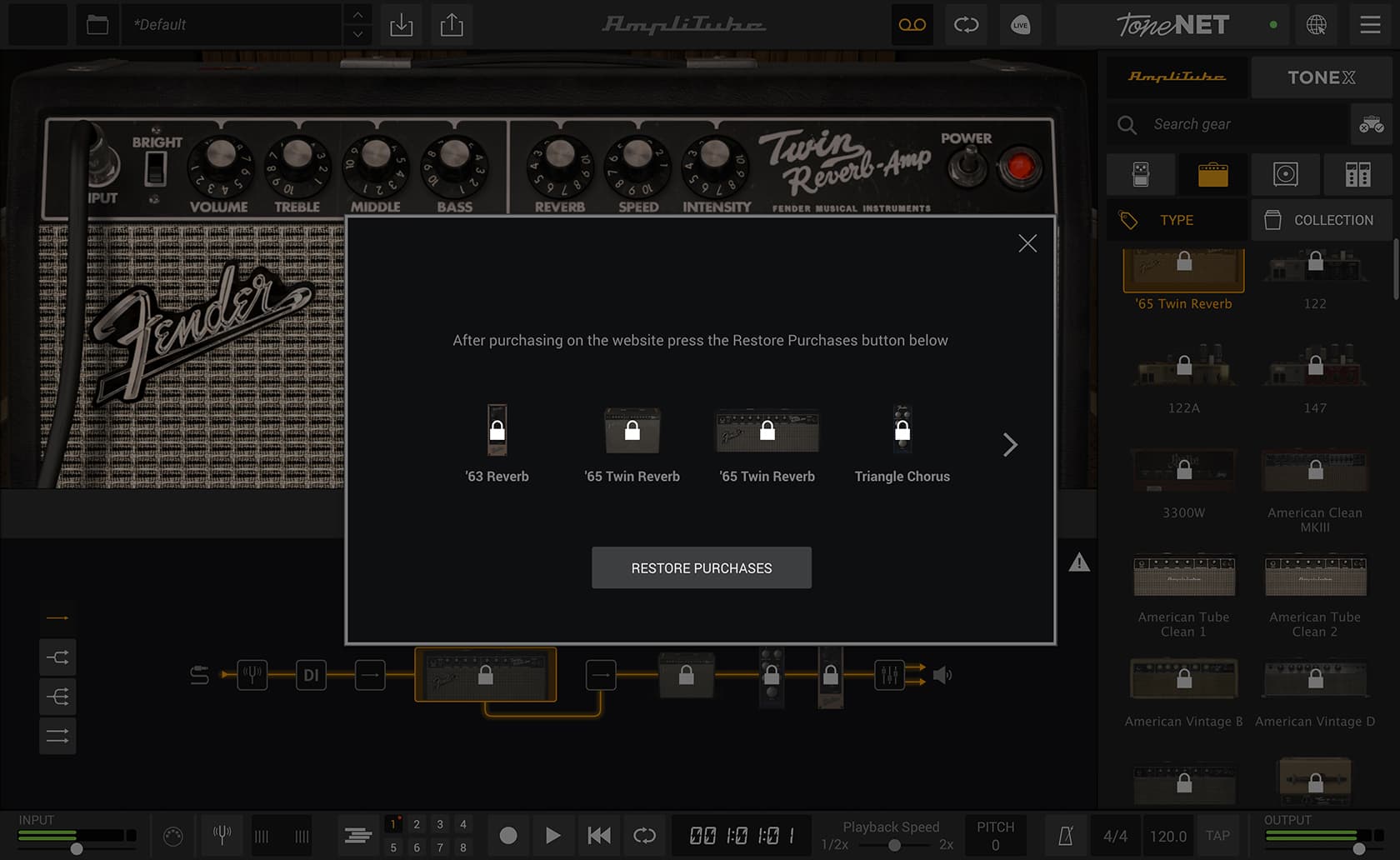1400x860 pixels.
Task: Switch to the COLLECTION filter tab
Action: point(1321,220)
